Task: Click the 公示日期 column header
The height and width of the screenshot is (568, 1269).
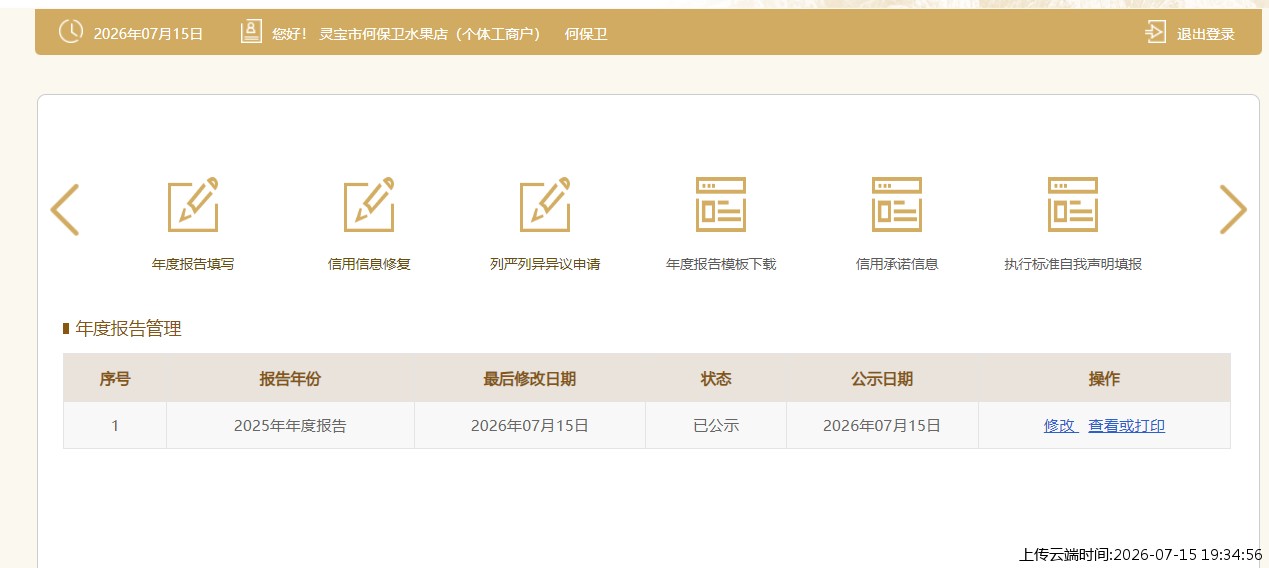Action: 882,378
